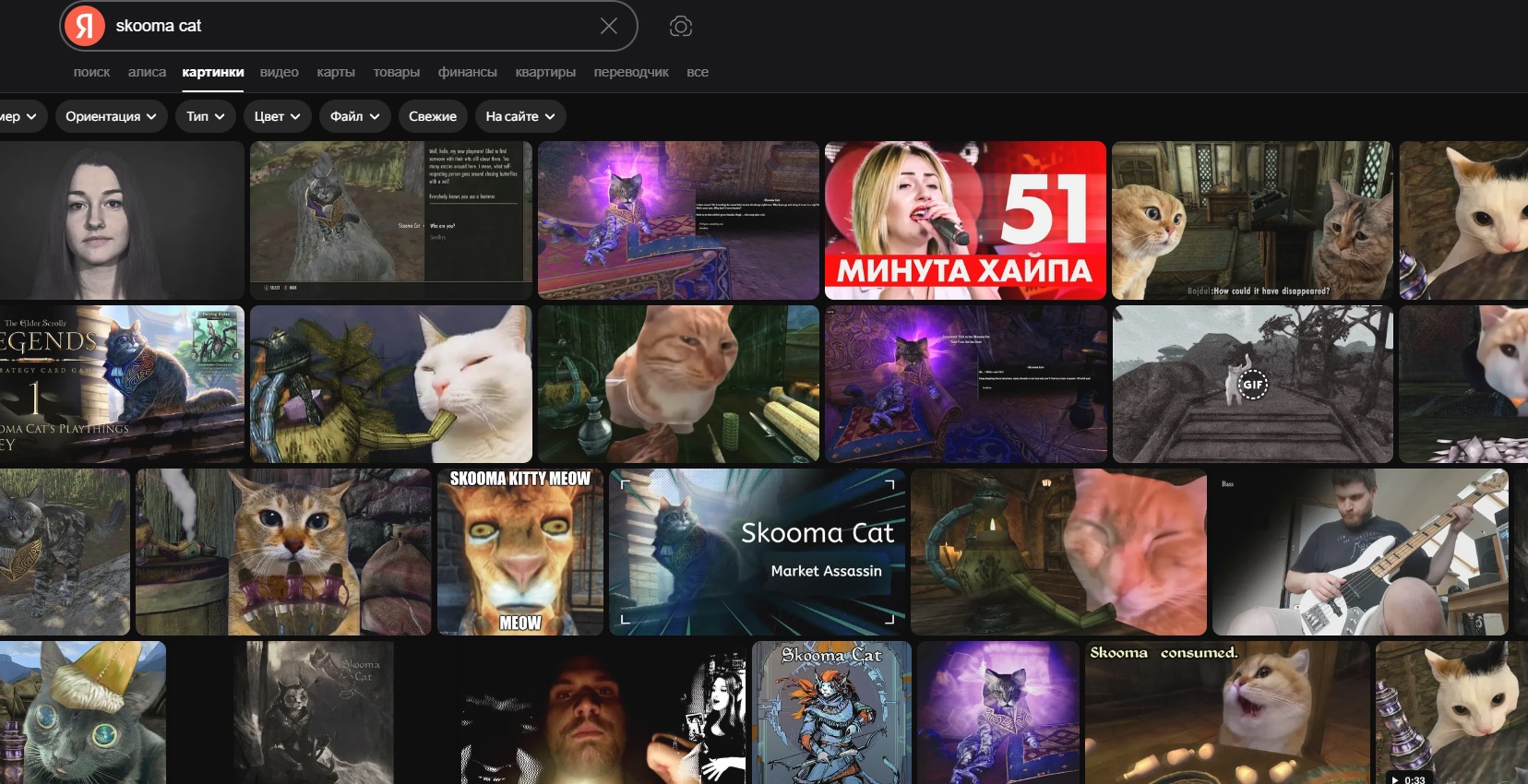
Task: Select the 'картинки' tab
Action: [x=213, y=72]
